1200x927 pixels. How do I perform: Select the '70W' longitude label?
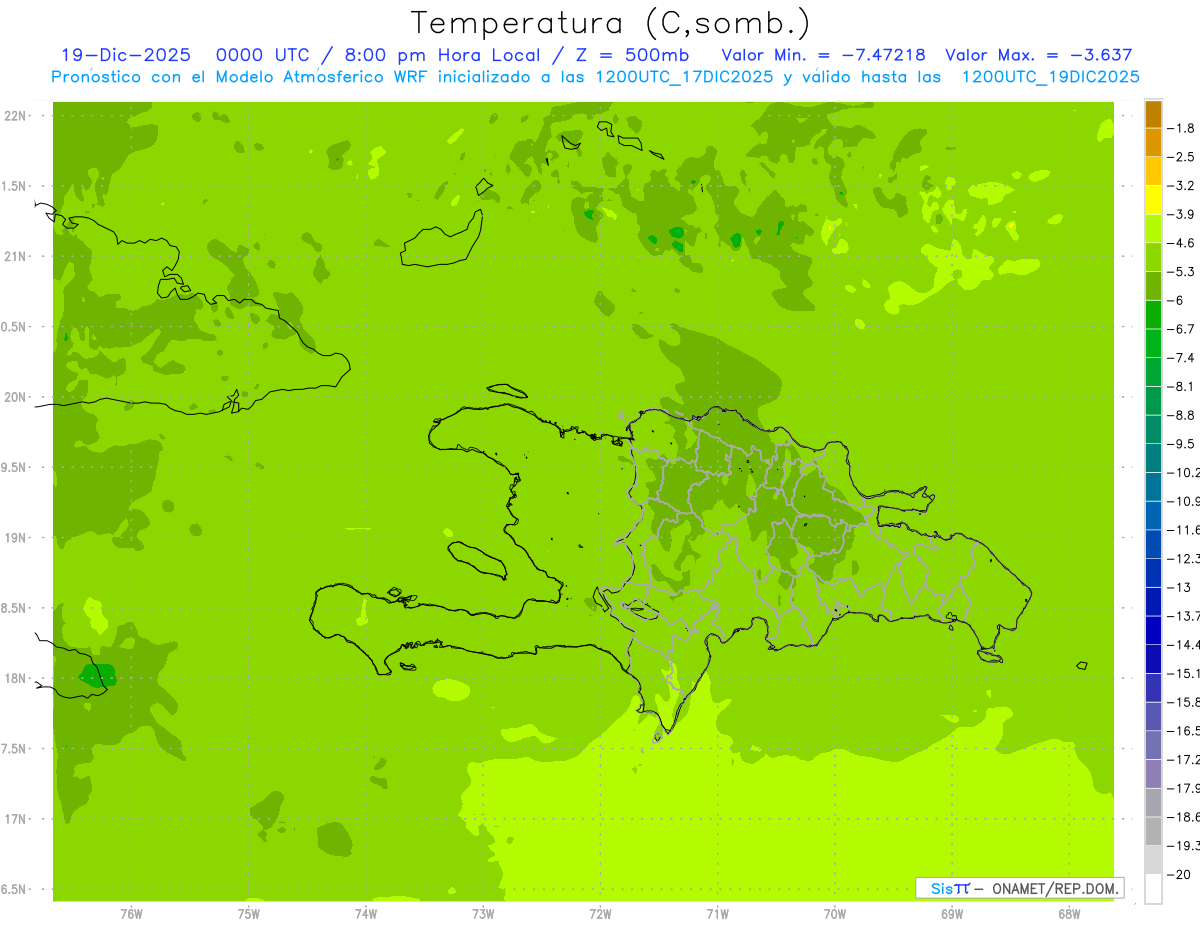point(835,913)
